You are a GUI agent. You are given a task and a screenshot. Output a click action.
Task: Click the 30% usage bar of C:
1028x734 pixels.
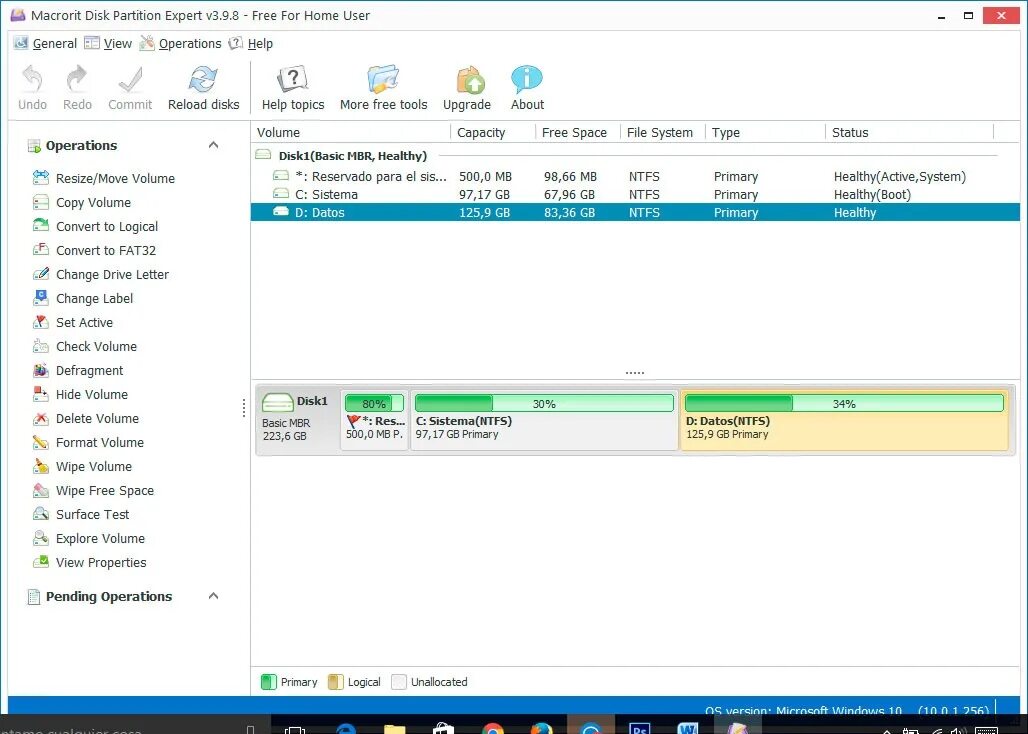544,403
